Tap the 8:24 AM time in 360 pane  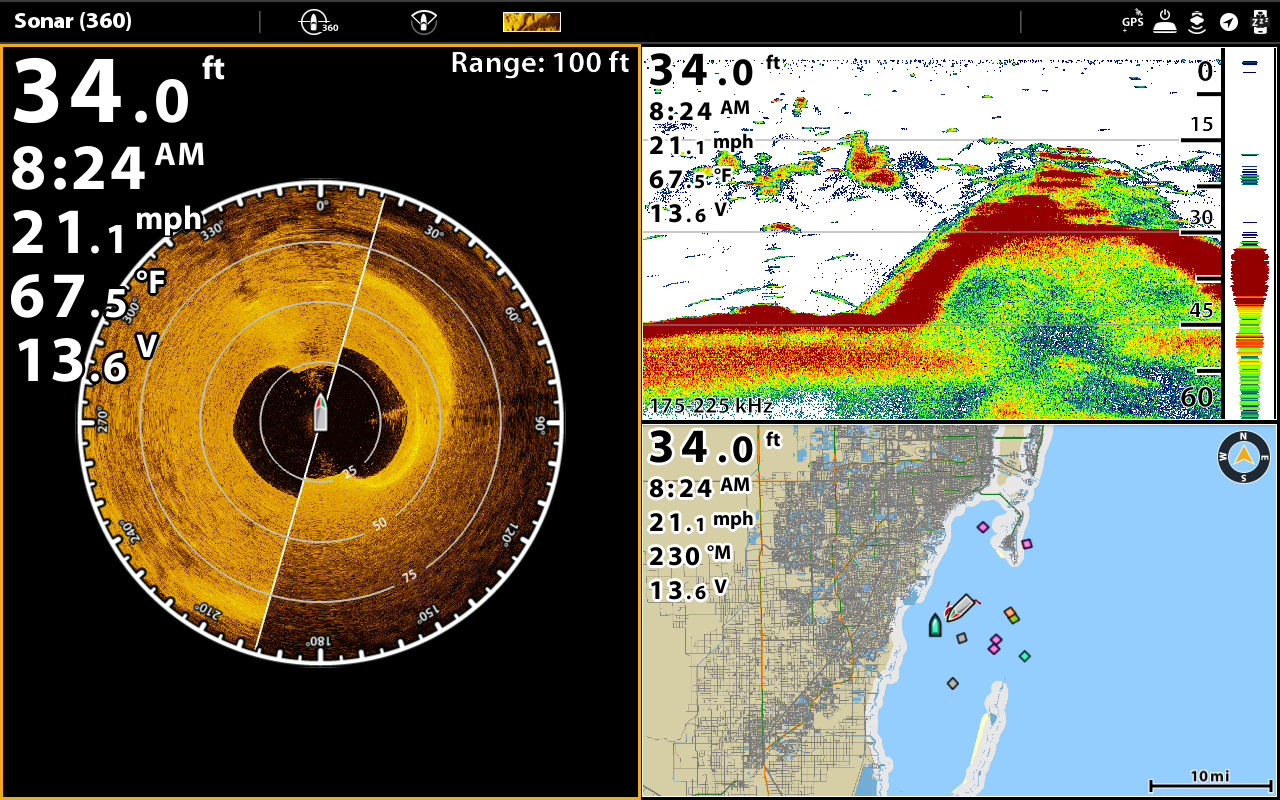(108, 168)
